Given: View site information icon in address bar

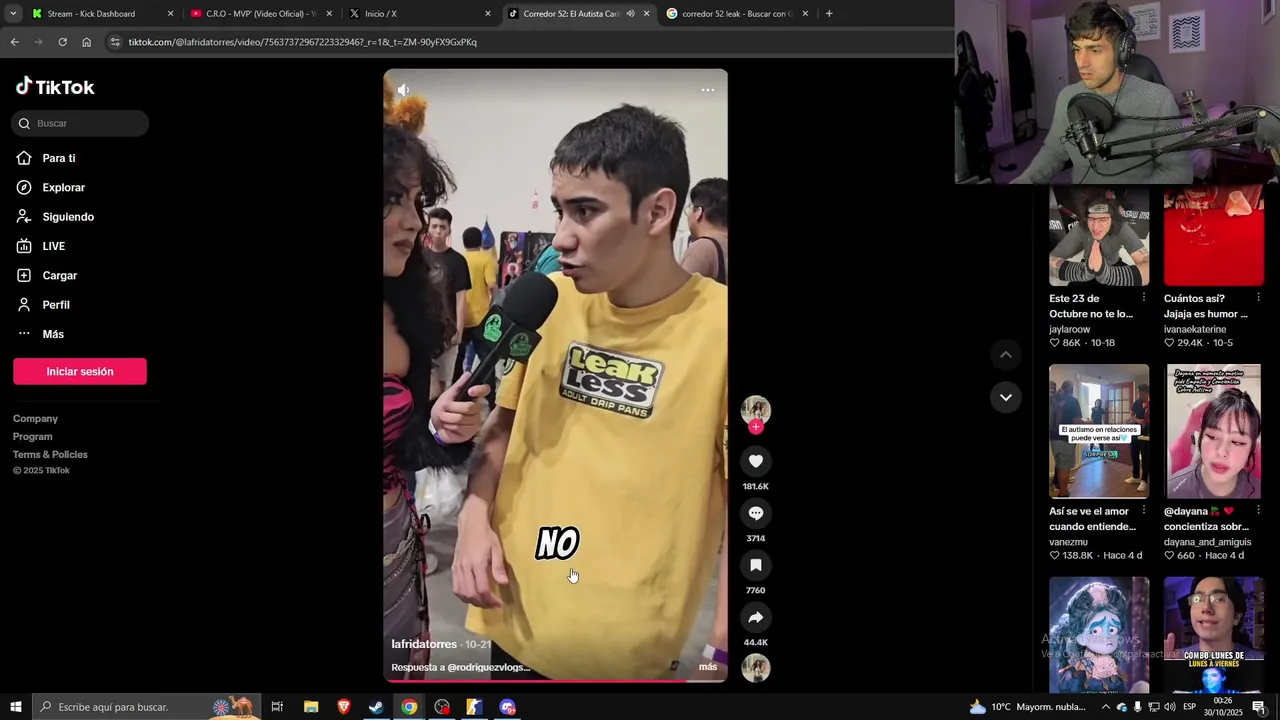Looking at the screenshot, I should (115, 42).
